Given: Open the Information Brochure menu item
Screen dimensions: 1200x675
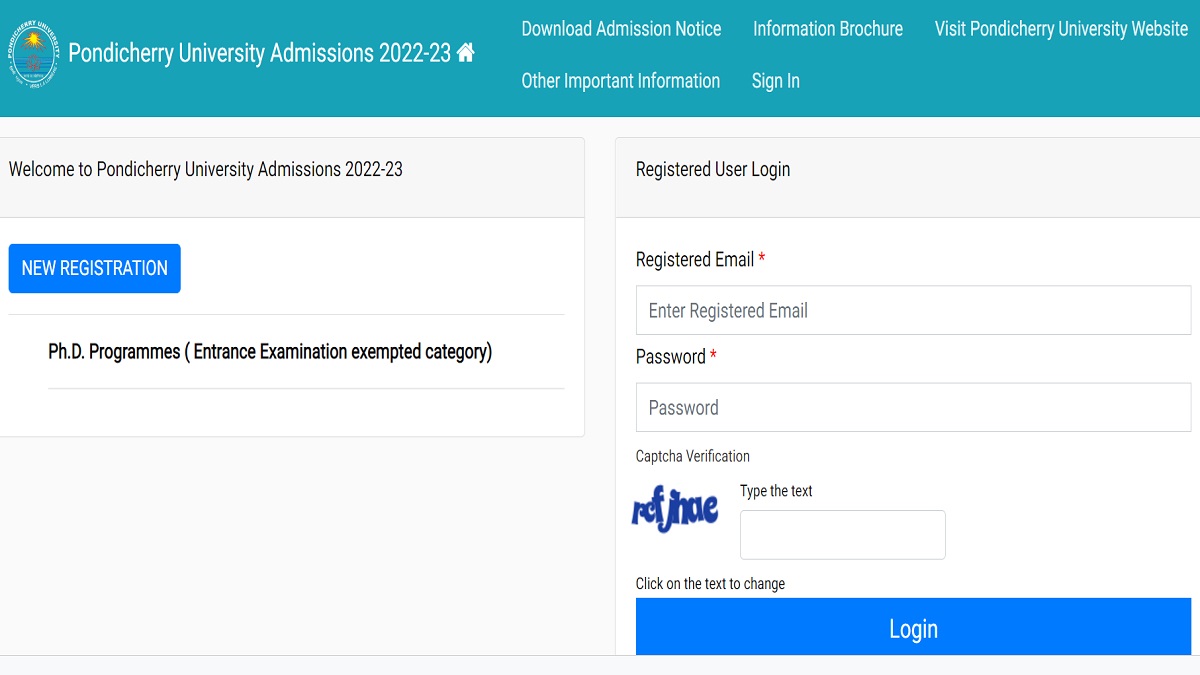Looking at the screenshot, I should pyautogui.click(x=828, y=29).
